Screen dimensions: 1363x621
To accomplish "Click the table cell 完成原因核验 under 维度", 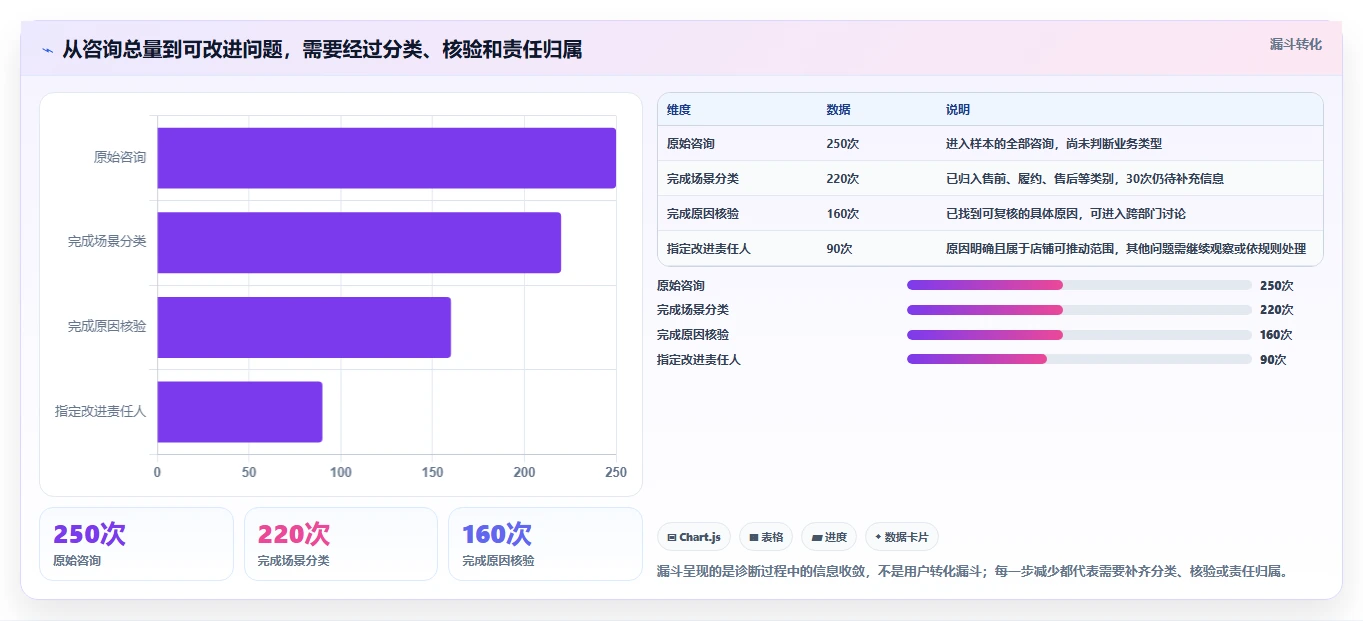I will [703, 214].
